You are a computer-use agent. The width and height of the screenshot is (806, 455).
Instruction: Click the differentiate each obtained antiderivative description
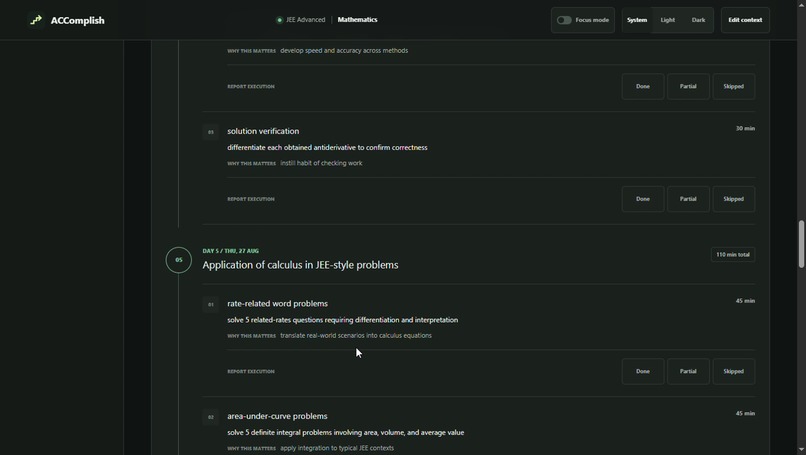click(327, 148)
